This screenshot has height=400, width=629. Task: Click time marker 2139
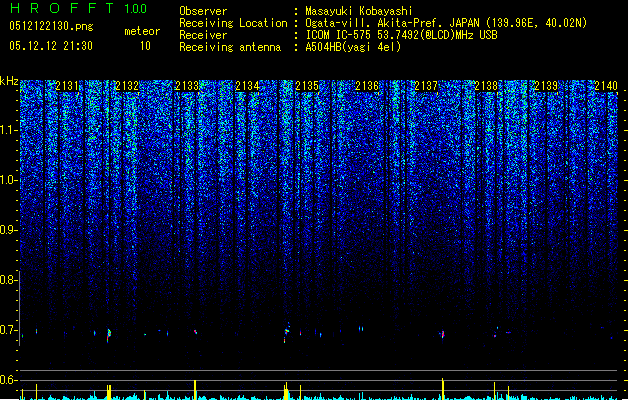coord(546,86)
